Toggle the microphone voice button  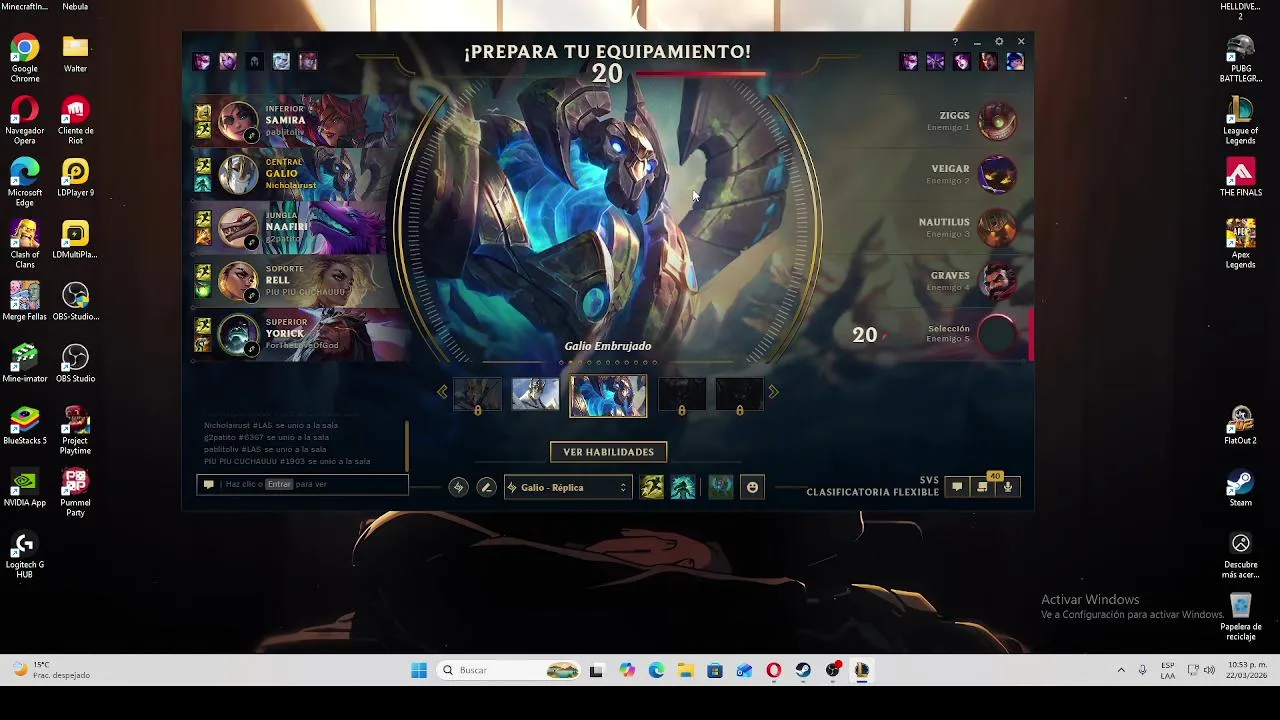[x=1007, y=487]
